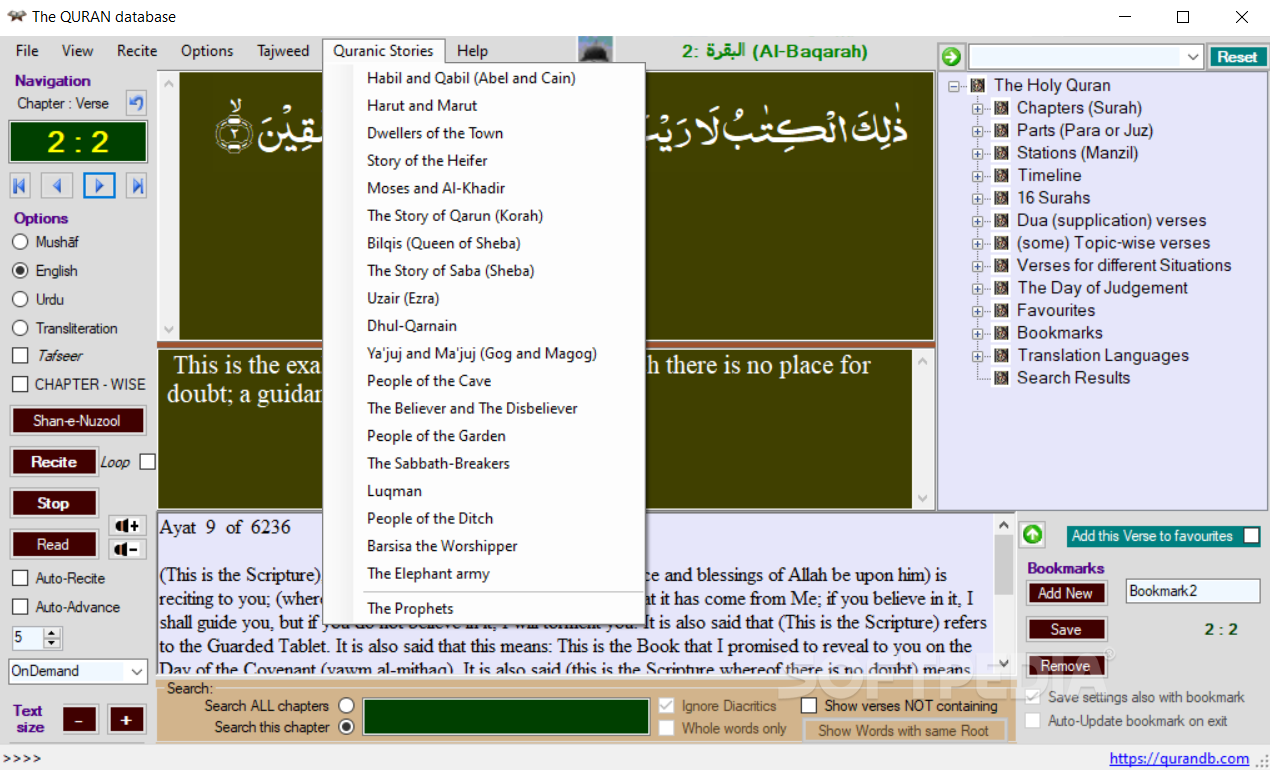Screen dimensions: 1270x770
Task: Click the Recite button
Action: click(54, 462)
